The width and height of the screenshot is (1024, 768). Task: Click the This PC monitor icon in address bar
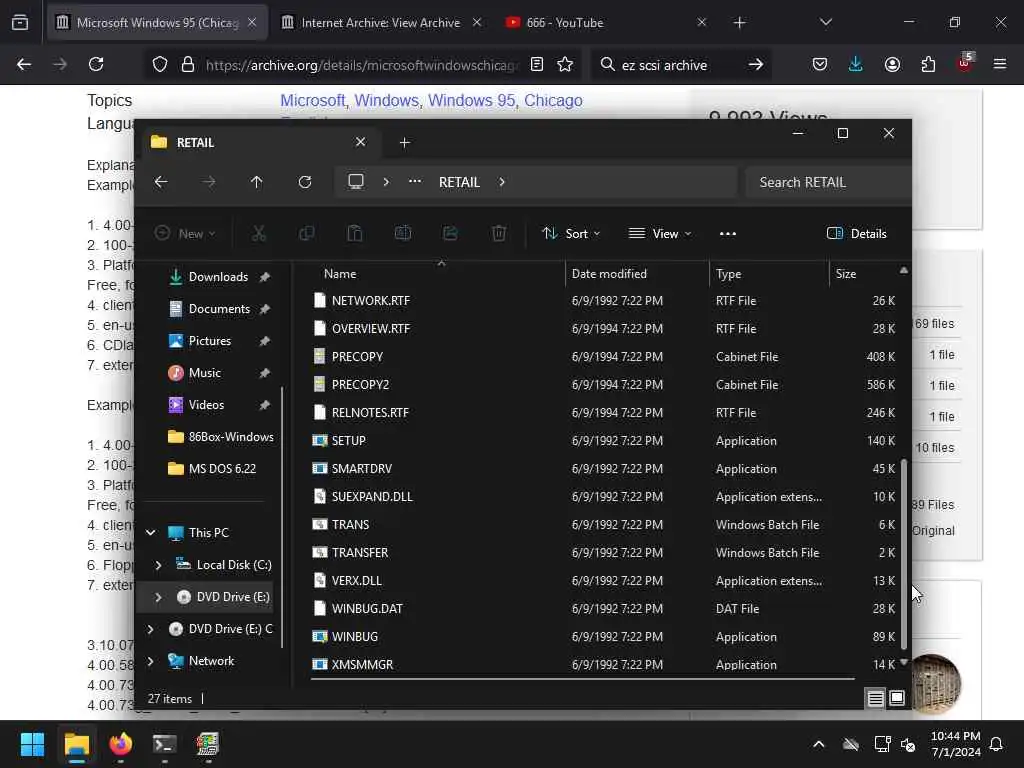point(356,182)
